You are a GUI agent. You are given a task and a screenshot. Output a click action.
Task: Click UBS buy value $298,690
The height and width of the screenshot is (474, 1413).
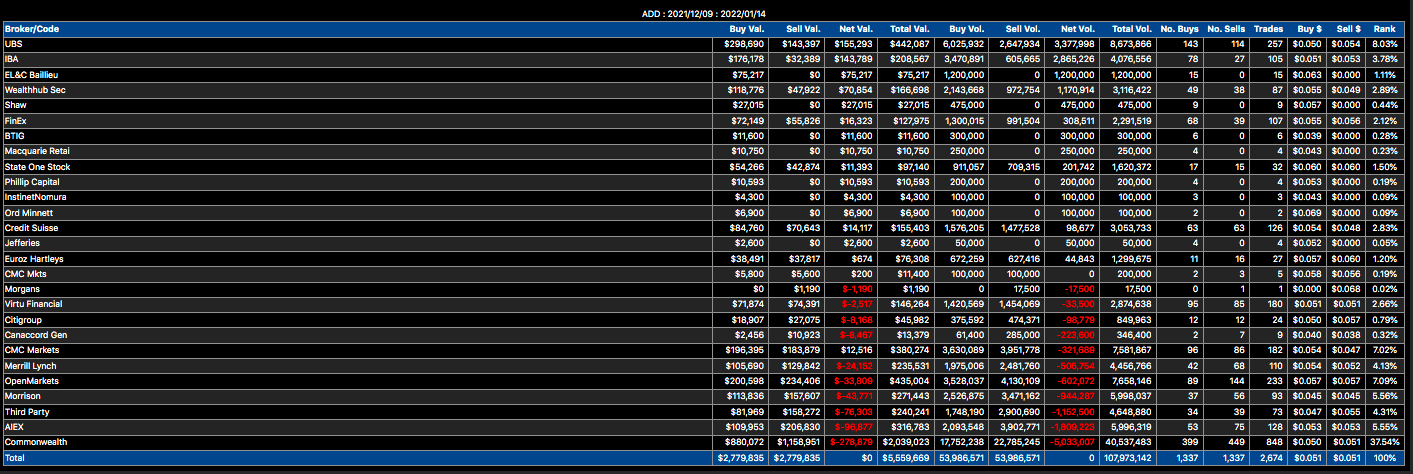[746, 44]
